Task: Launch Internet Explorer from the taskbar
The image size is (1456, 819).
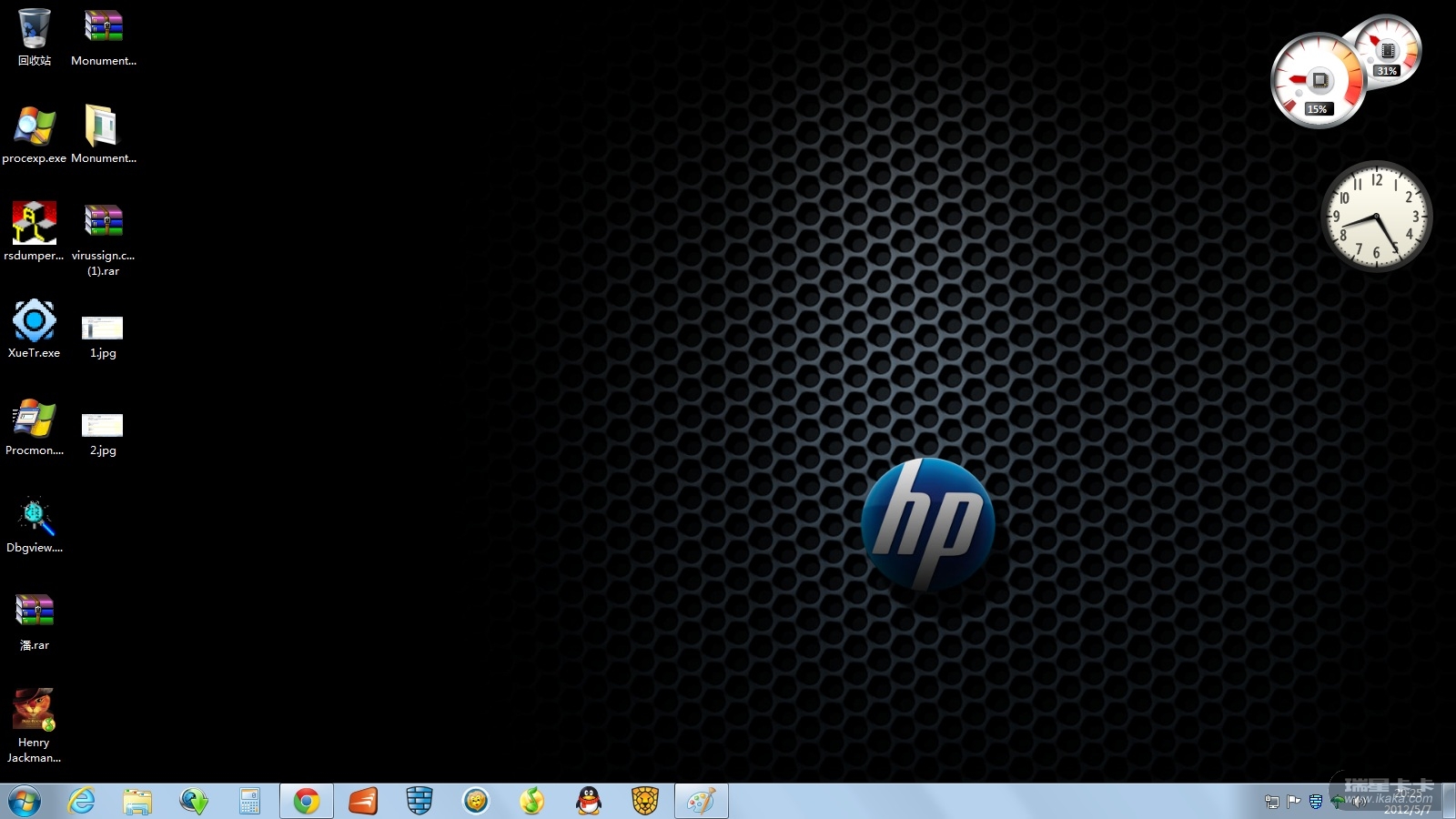Action: tap(82, 802)
